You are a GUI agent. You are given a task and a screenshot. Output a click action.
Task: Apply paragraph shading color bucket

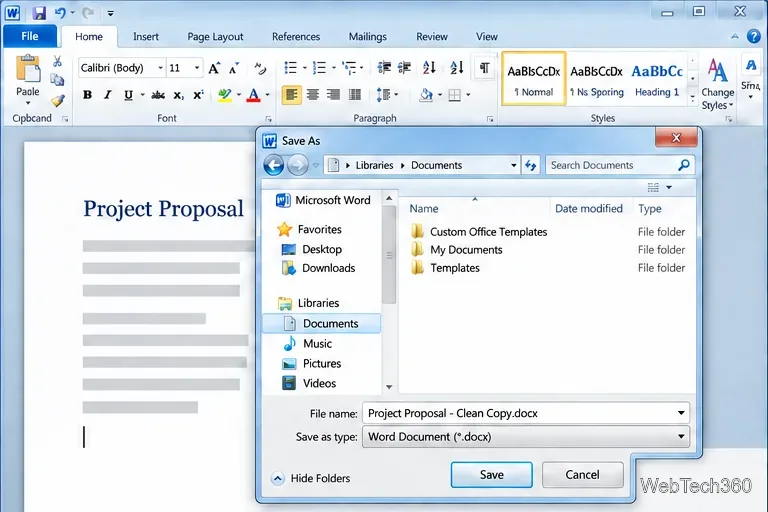click(426, 95)
